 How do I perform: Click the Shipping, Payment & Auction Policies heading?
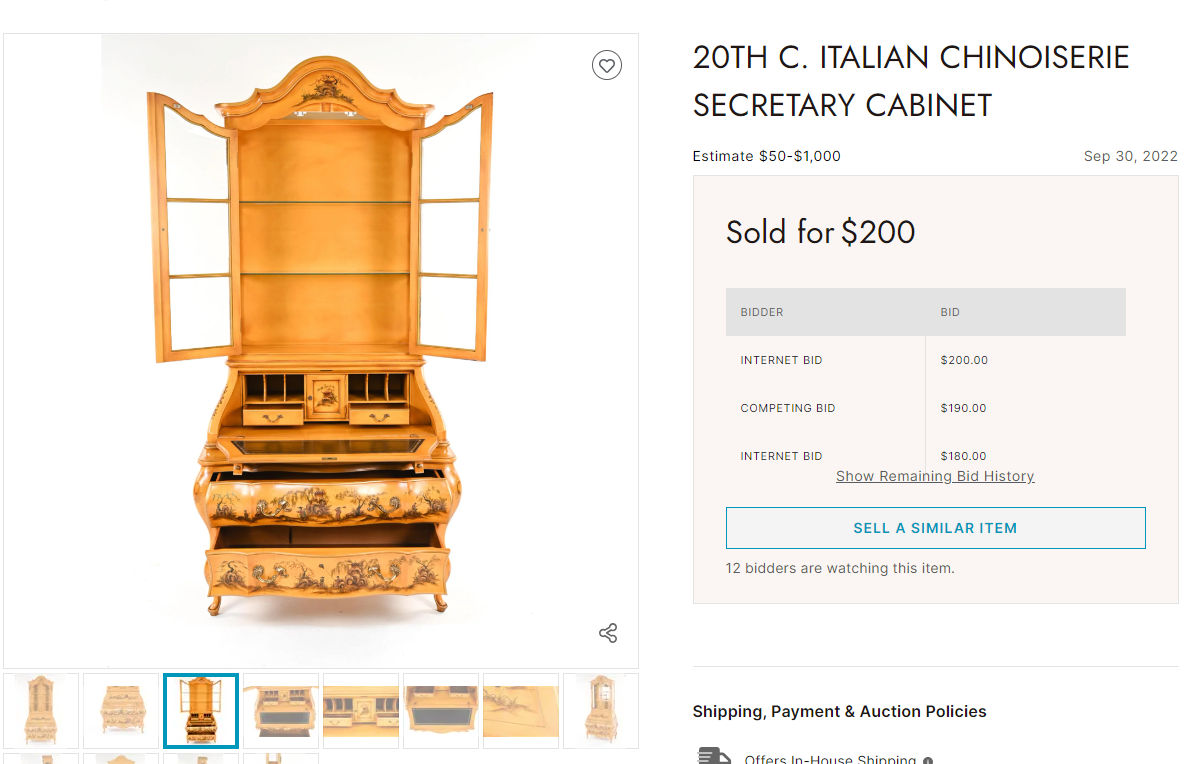tap(839, 711)
